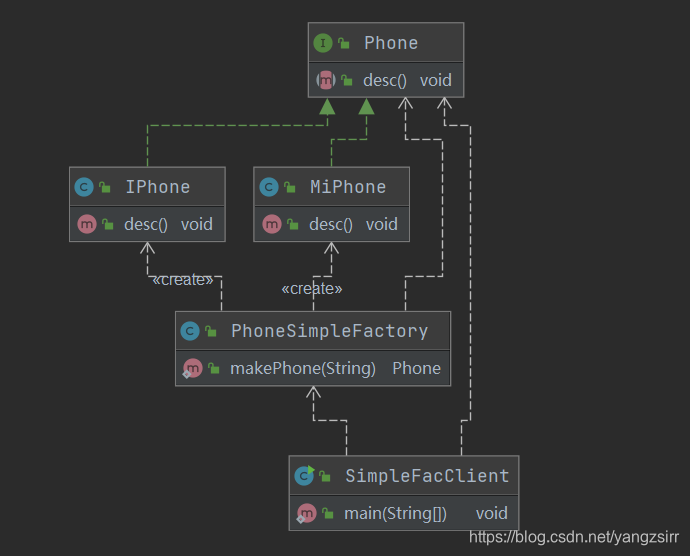This screenshot has width=690, height=556.
Task: Click the method icon beside IPhone desc()
Action: coord(87,225)
